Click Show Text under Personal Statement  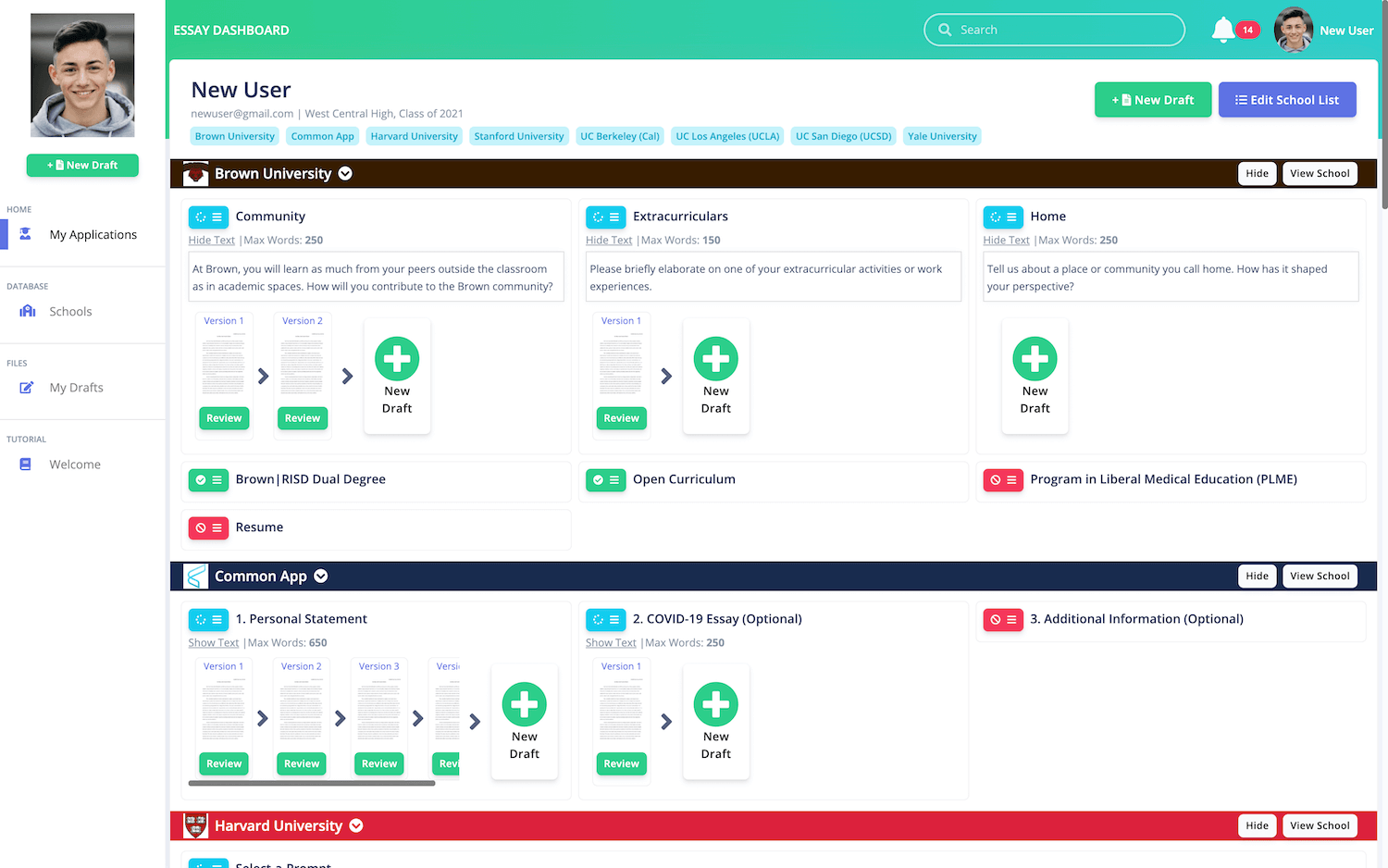(x=214, y=643)
